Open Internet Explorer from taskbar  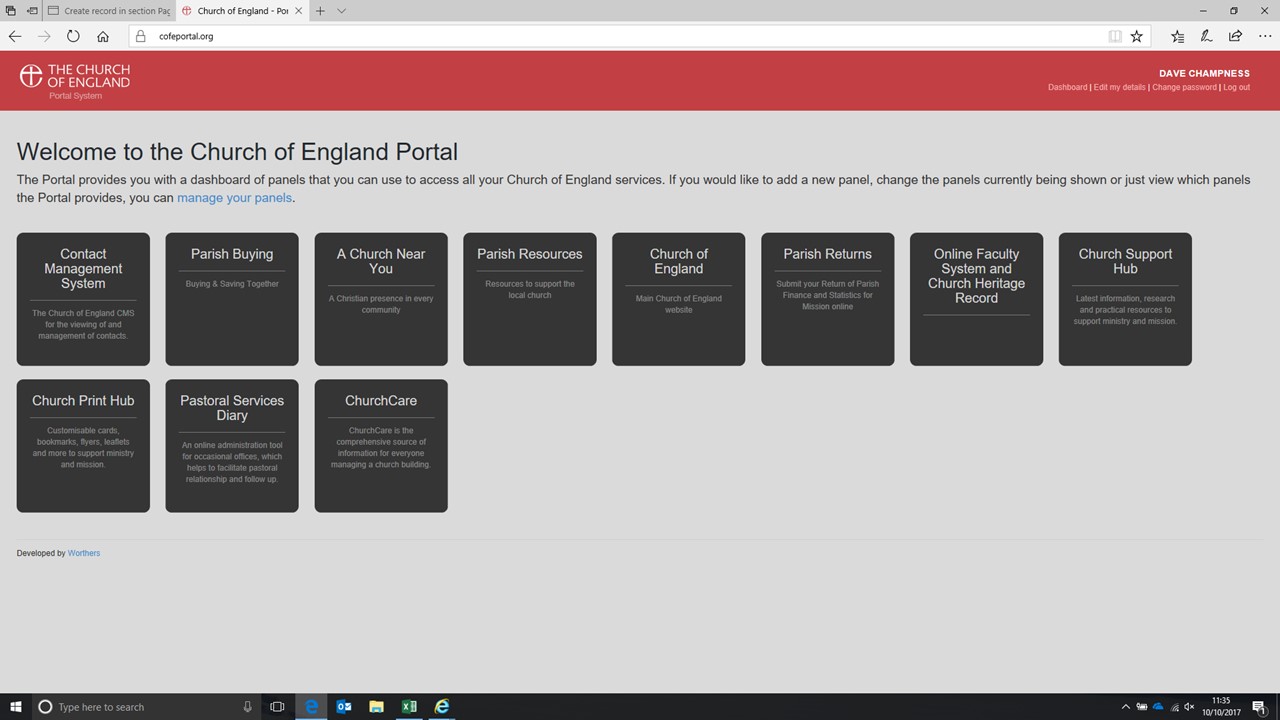click(x=441, y=706)
